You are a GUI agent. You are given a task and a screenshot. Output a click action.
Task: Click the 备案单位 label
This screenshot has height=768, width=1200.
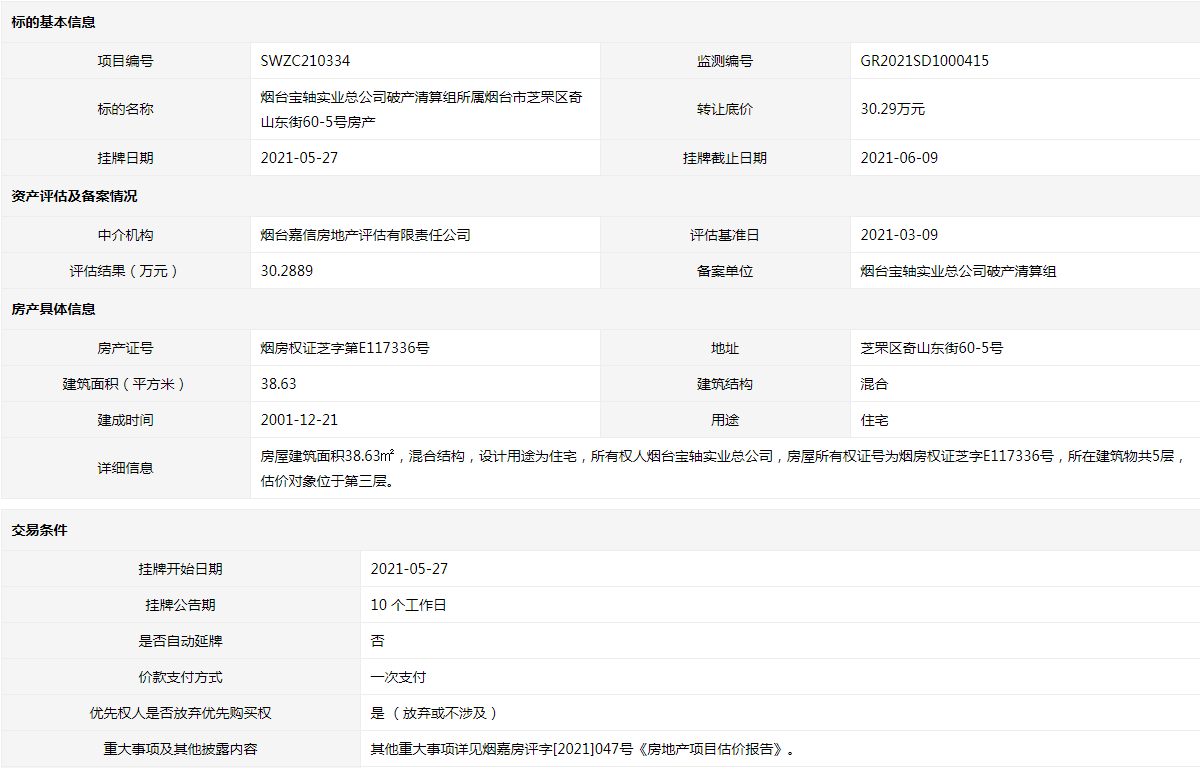tap(725, 271)
